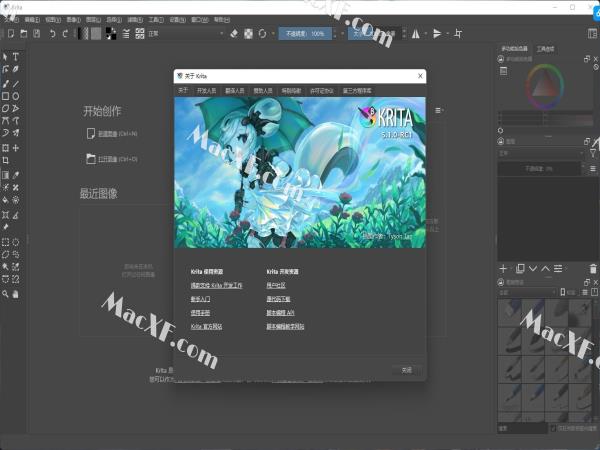Image resolution: width=600 pixels, height=450 pixels.
Task: Select the Transform tool
Action: point(5,148)
